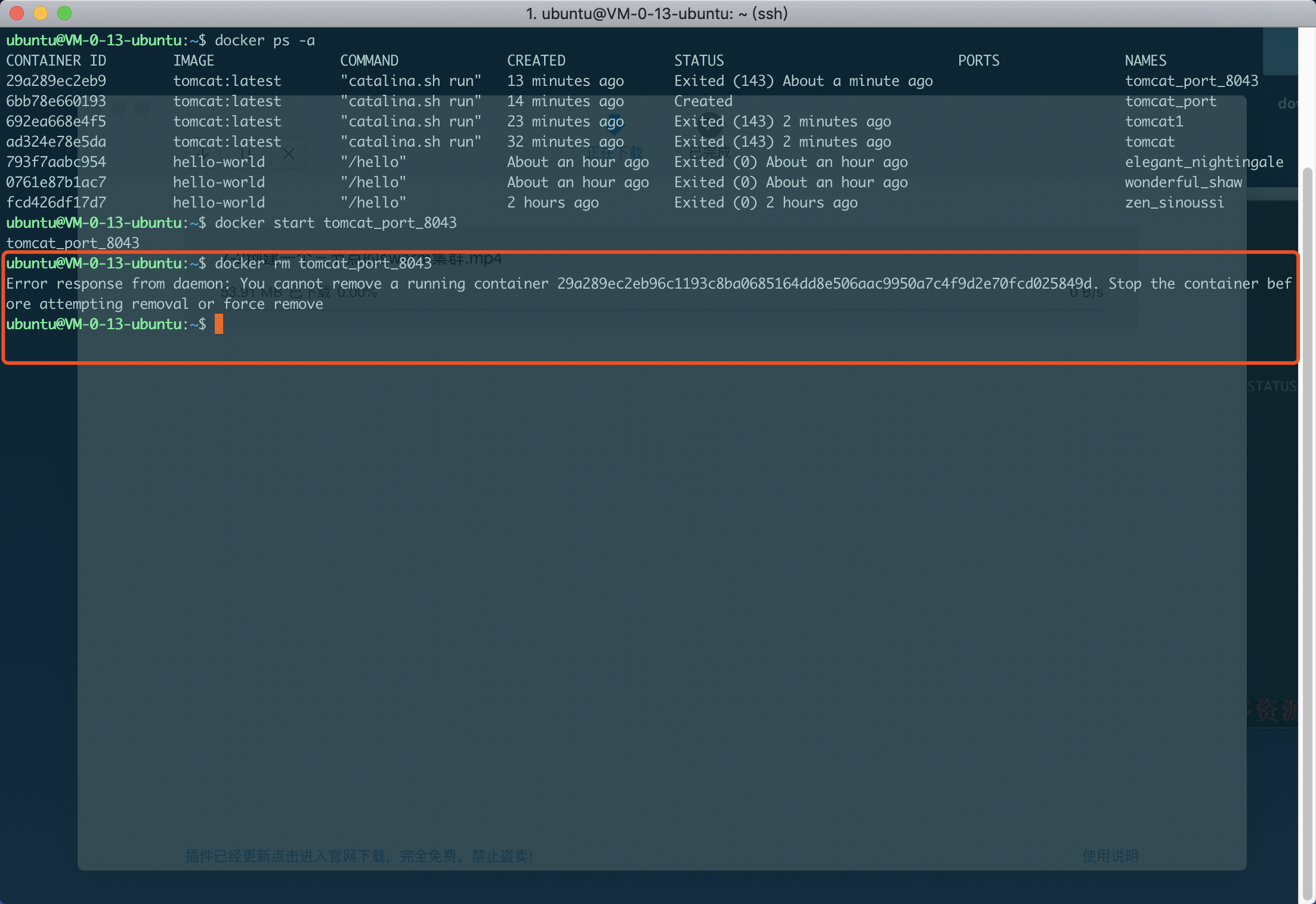Select container ID 29a289ec2eb9

point(56,81)
